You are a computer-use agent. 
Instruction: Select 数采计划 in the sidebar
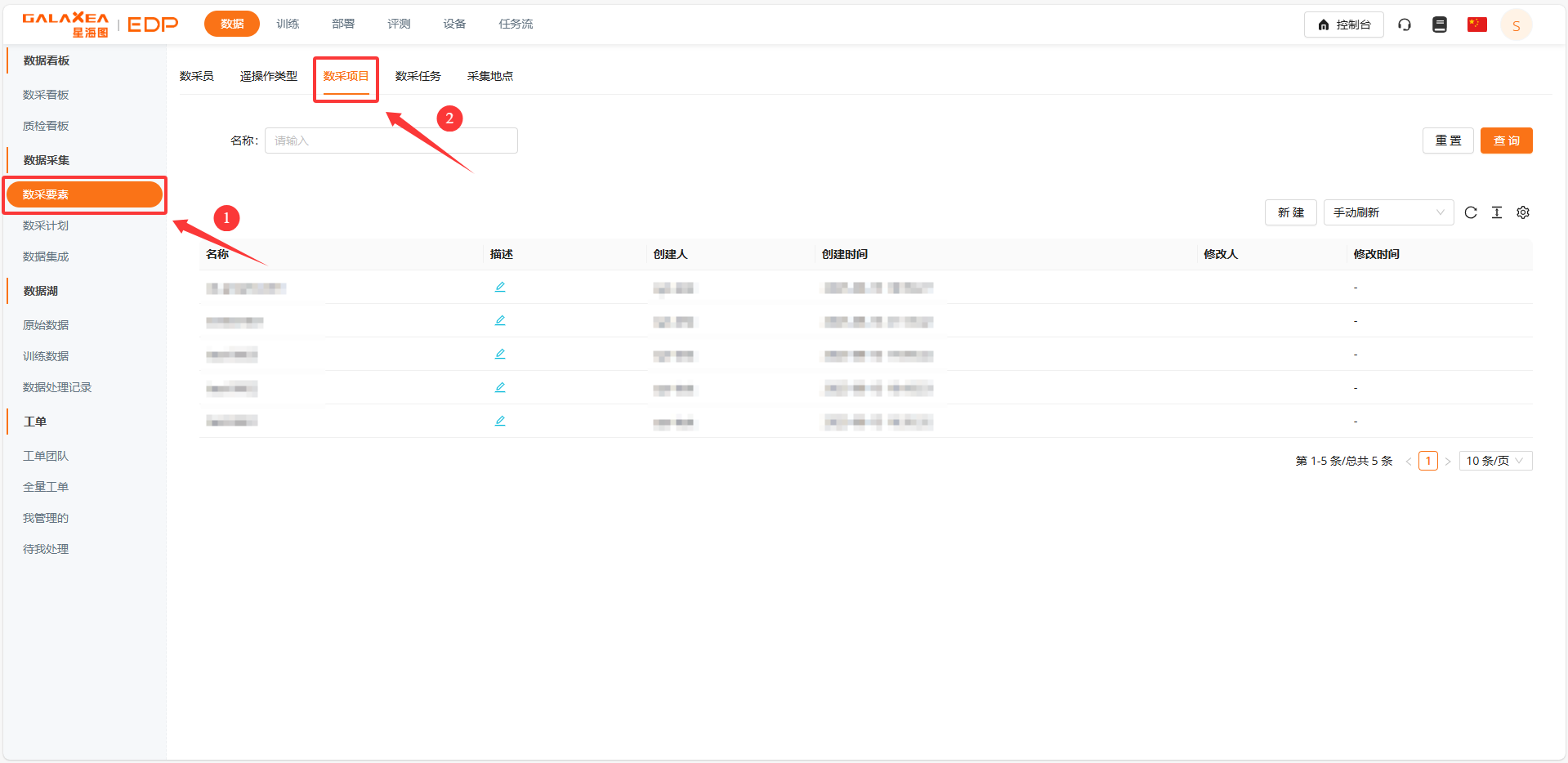coord(46,225)
